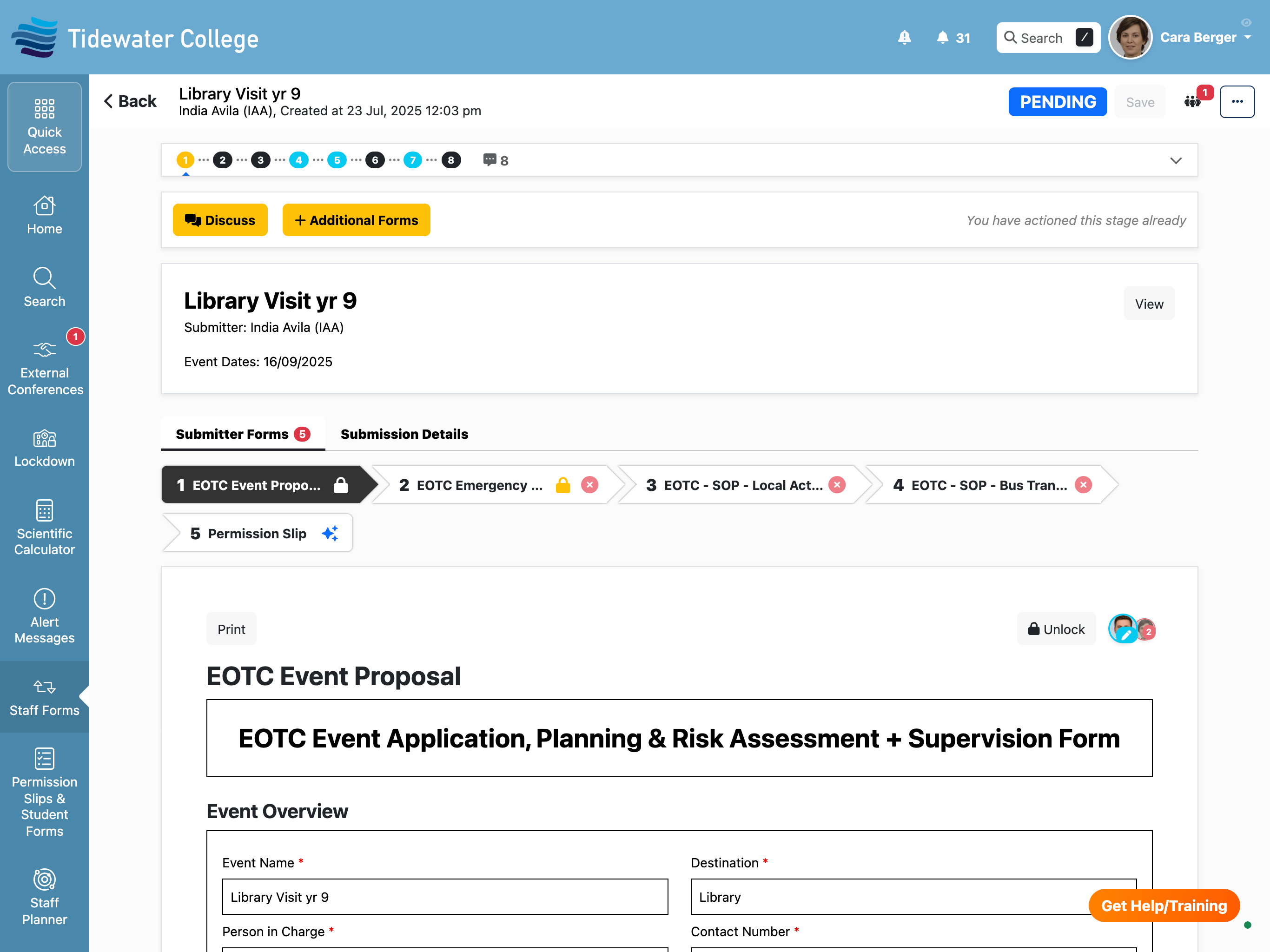Click the lock icon on EOTC Event Proposal tab
This screenshot has height=952, width=1270.
coord(341,485)
